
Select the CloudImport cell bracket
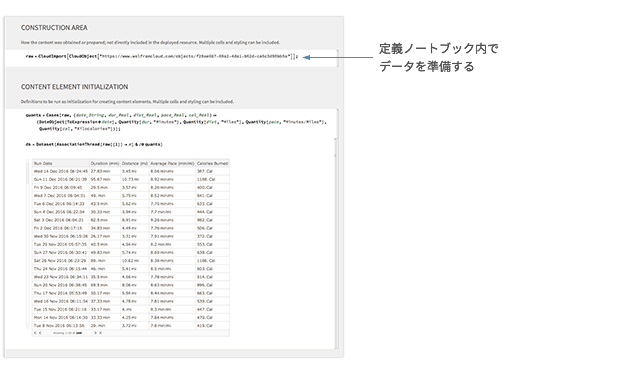pyautogui.click(x=337, y=58)
